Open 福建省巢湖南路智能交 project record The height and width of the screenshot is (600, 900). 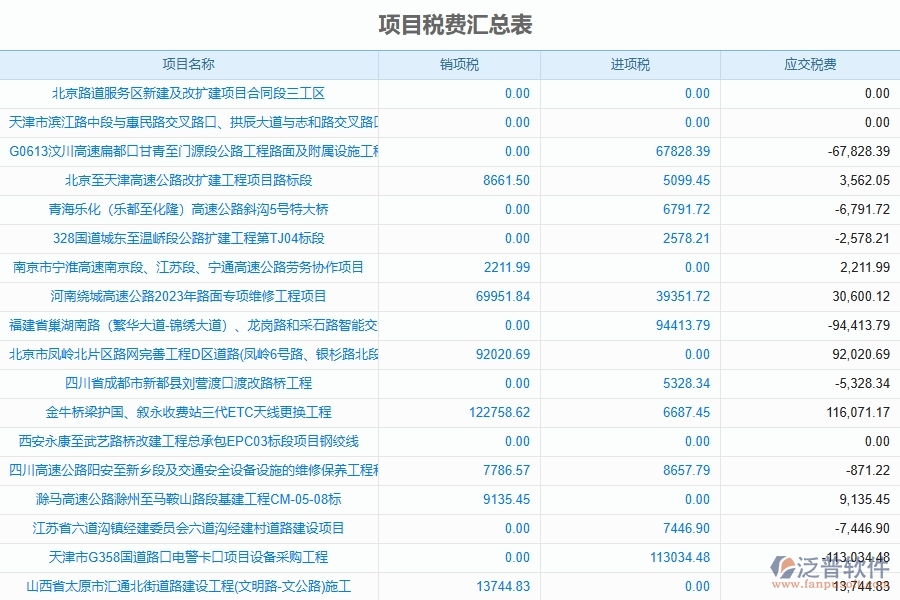click(x=190, y=325)
